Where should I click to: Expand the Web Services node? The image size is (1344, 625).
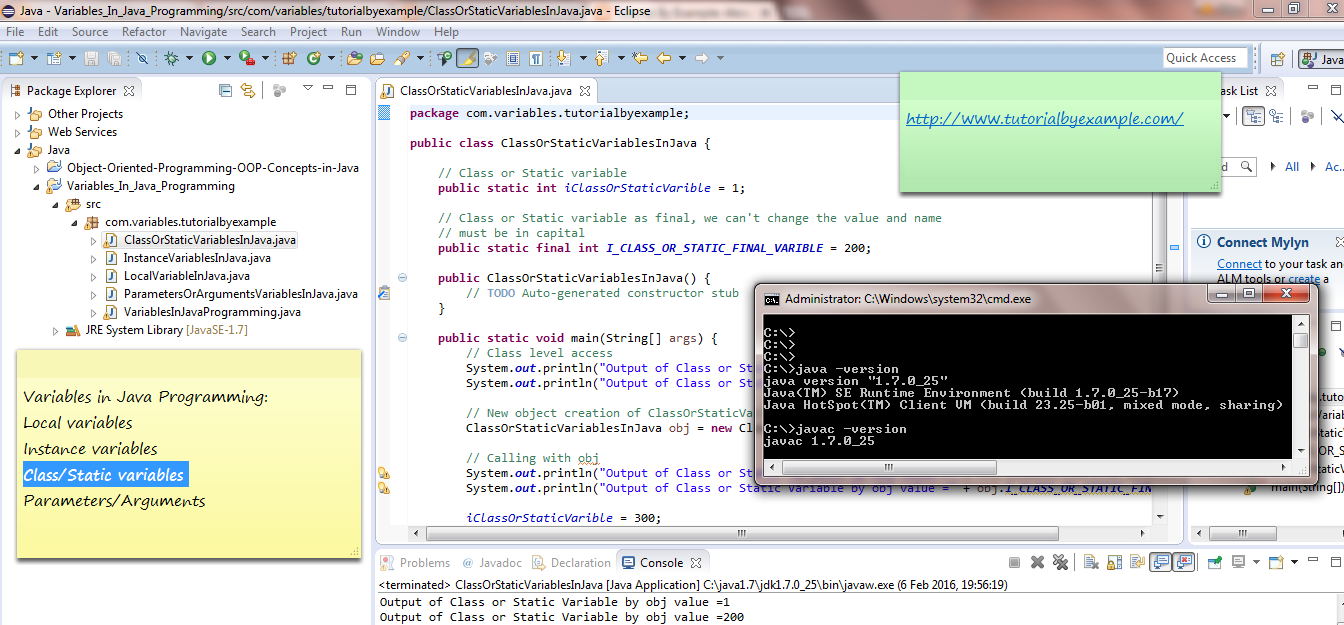tap(17, 132)
